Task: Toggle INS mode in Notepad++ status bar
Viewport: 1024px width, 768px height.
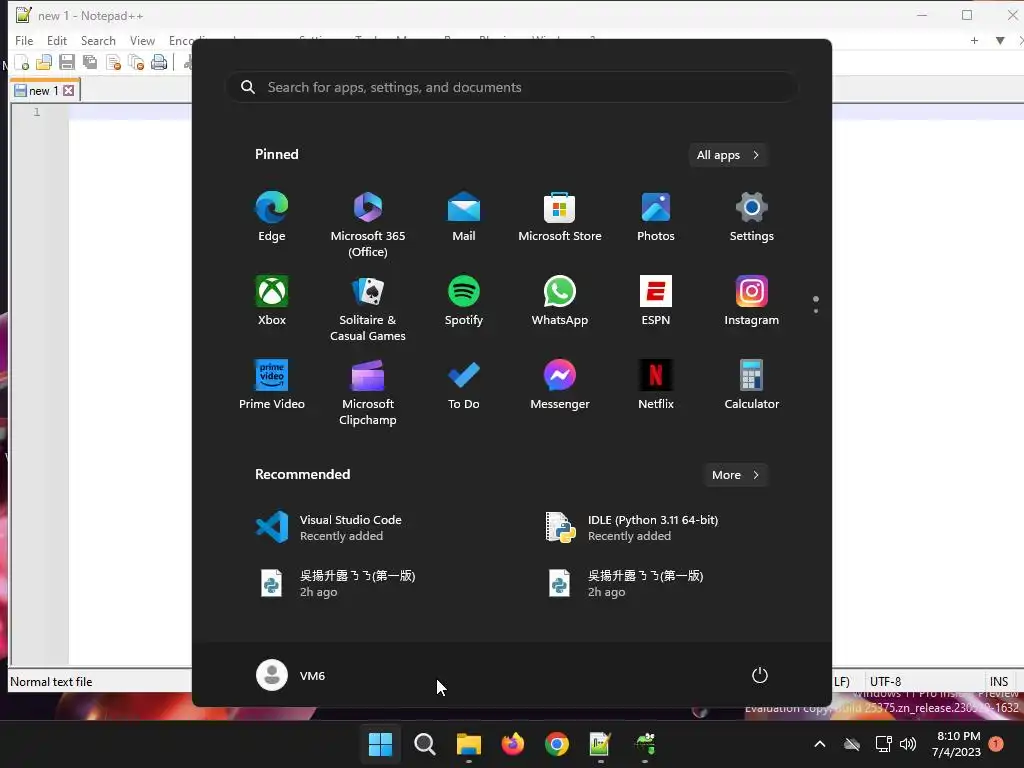Action: click(x=999, y=682)
